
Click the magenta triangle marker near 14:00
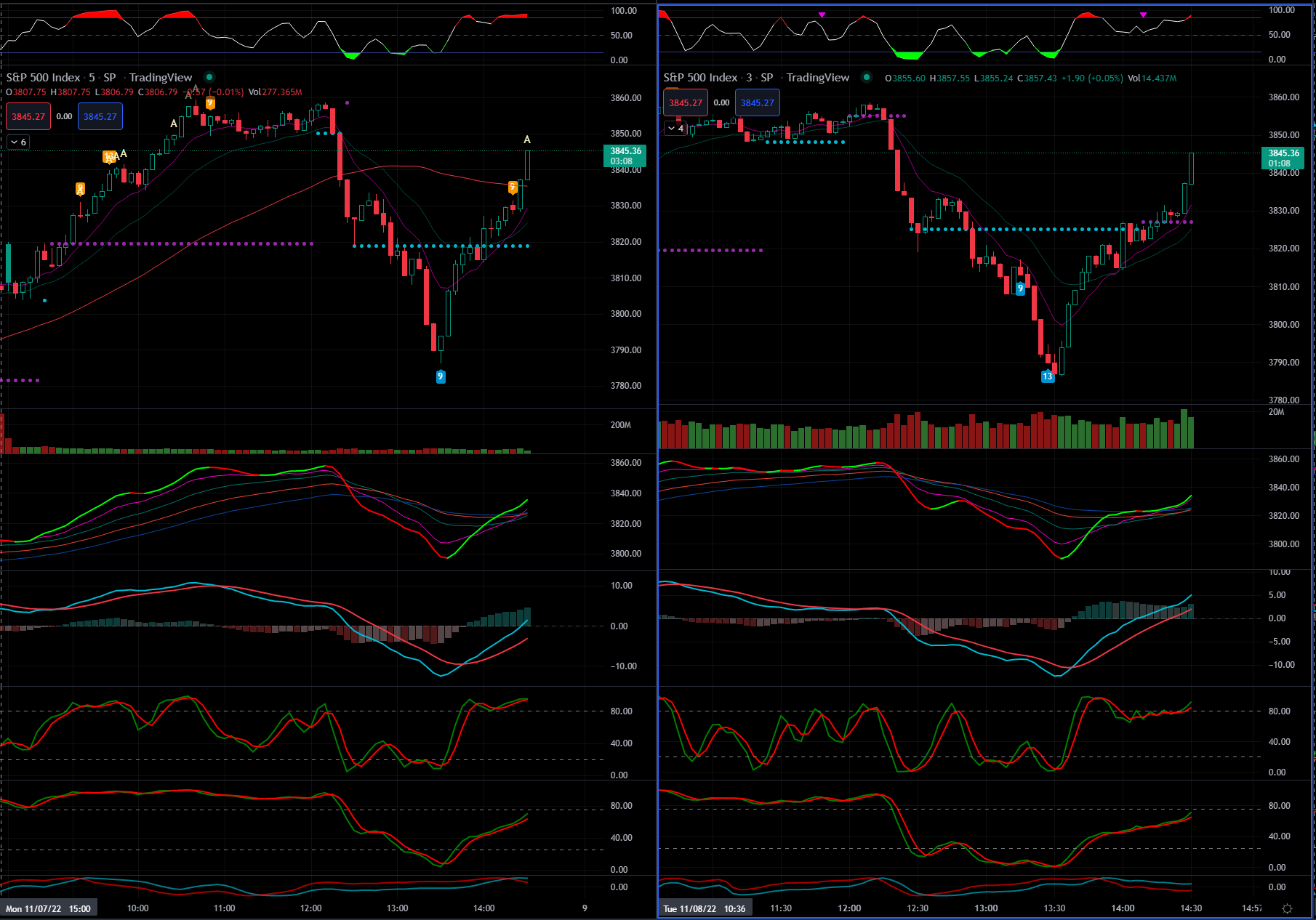click(1143, 15)
